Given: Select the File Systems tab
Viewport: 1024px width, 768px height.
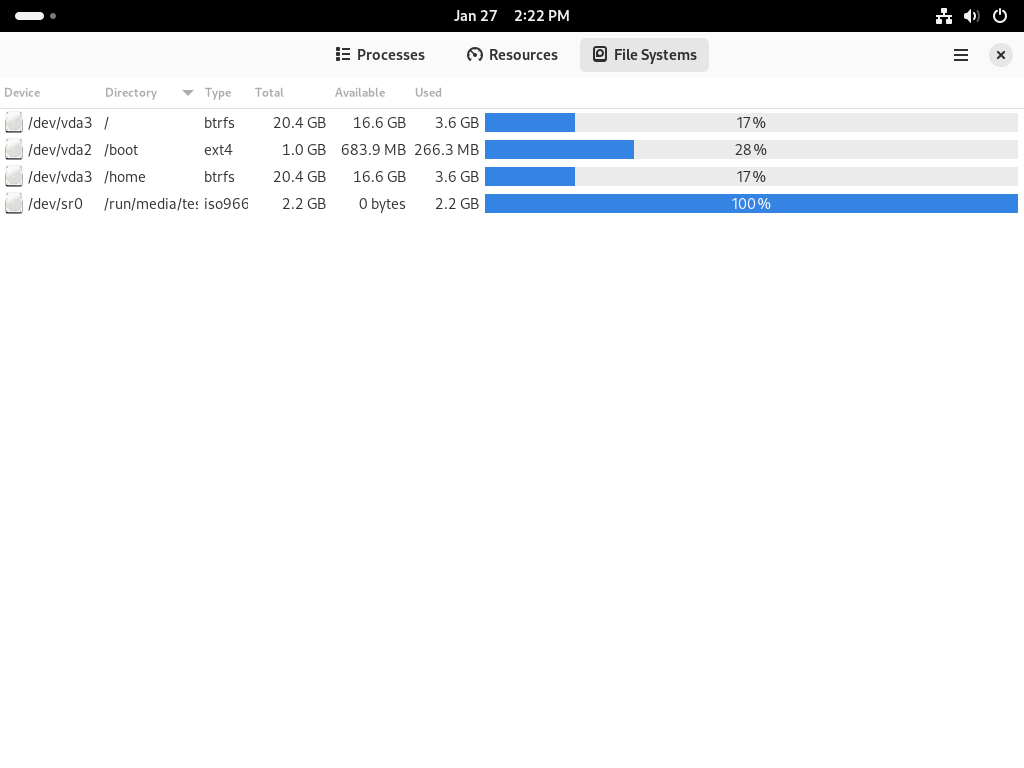Looking at the screenshot, I should 645,55.
